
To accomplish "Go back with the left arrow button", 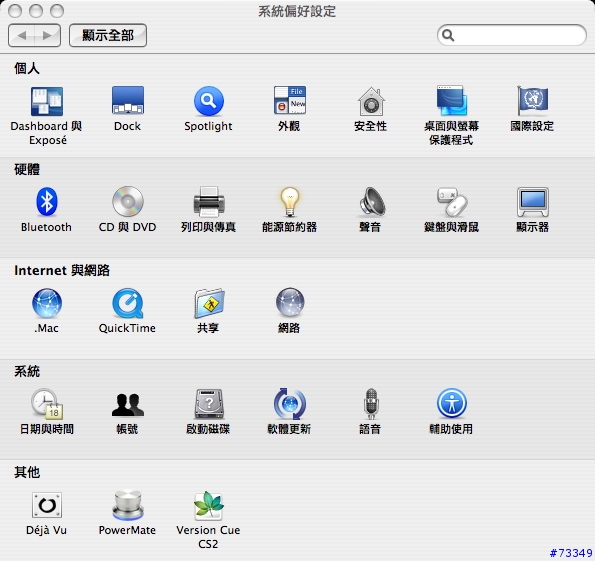I will pos(21,36).
